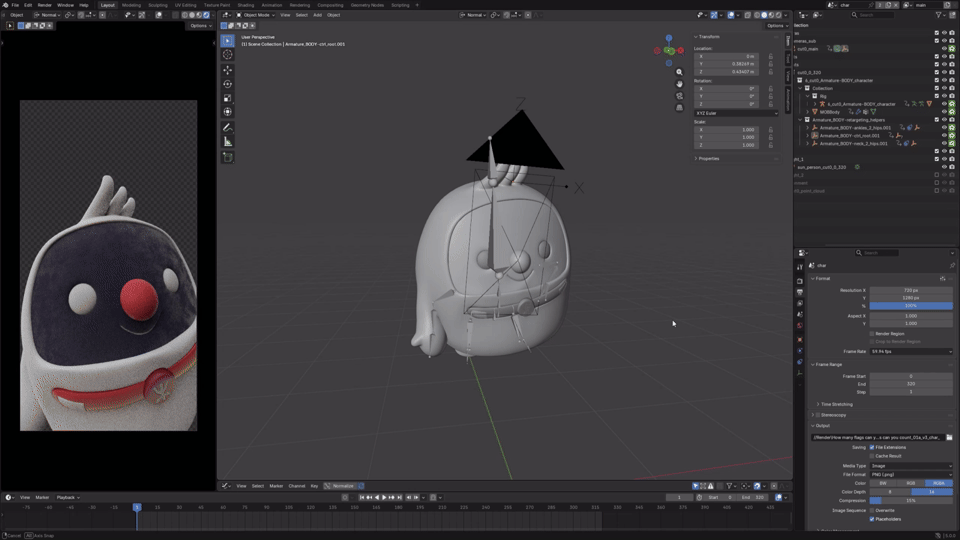Screen dimensions: 960x540
Task: Click the viewport pan hand icon
Action: pos(679,84)
